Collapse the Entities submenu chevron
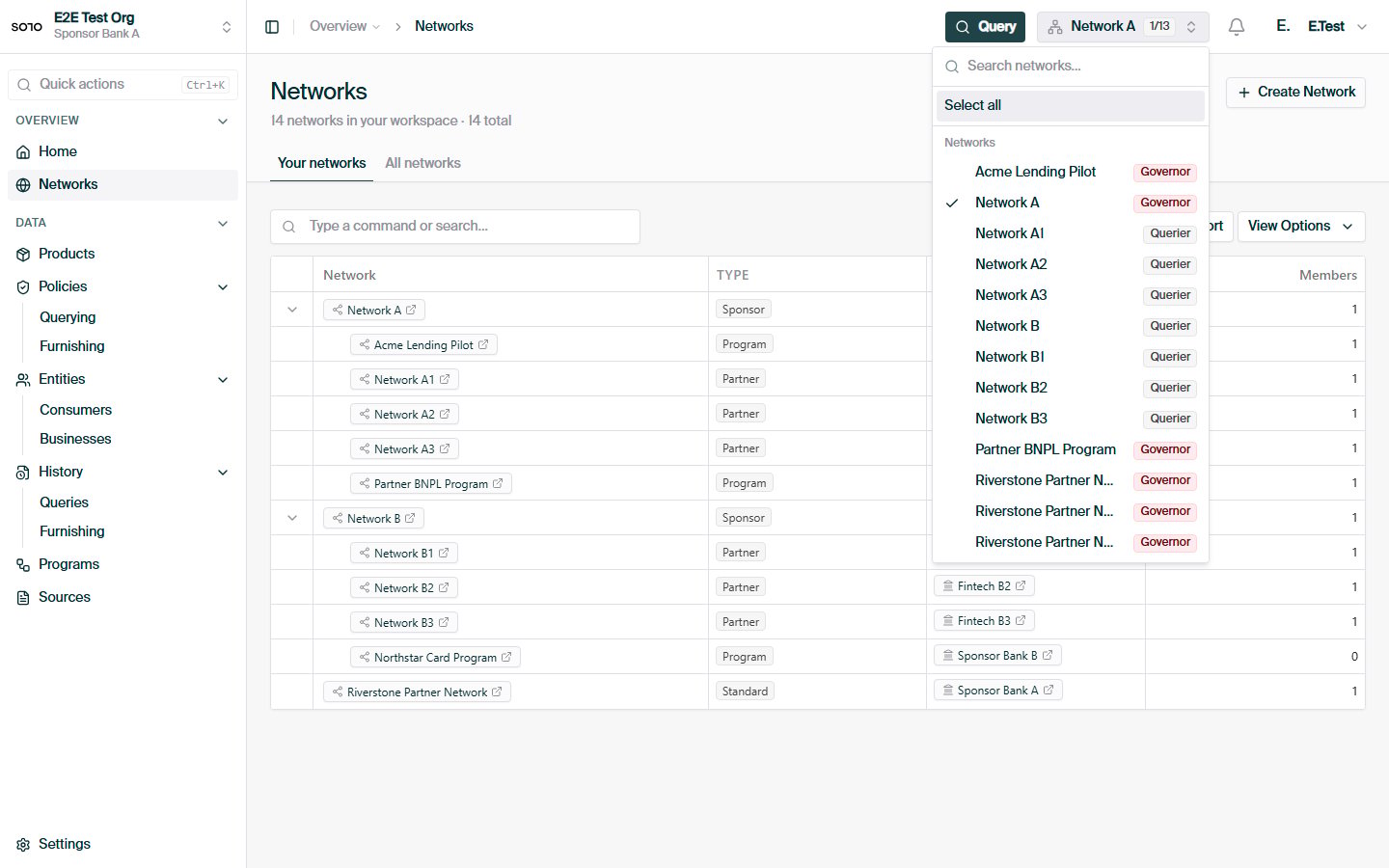This screenshot has height=868, width=1389. click(223, 380)
